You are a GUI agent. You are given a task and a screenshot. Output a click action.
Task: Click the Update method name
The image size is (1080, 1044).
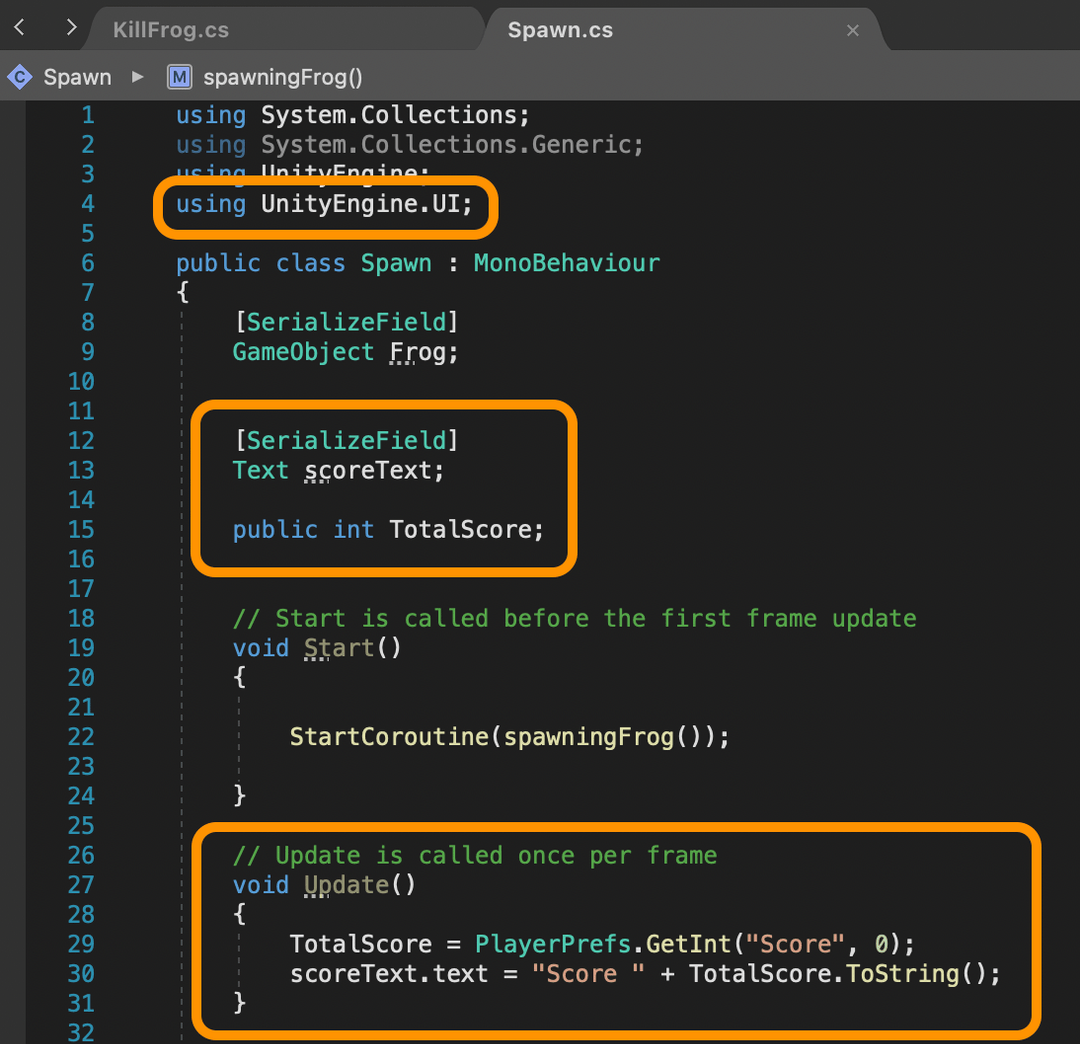(346, 885)
